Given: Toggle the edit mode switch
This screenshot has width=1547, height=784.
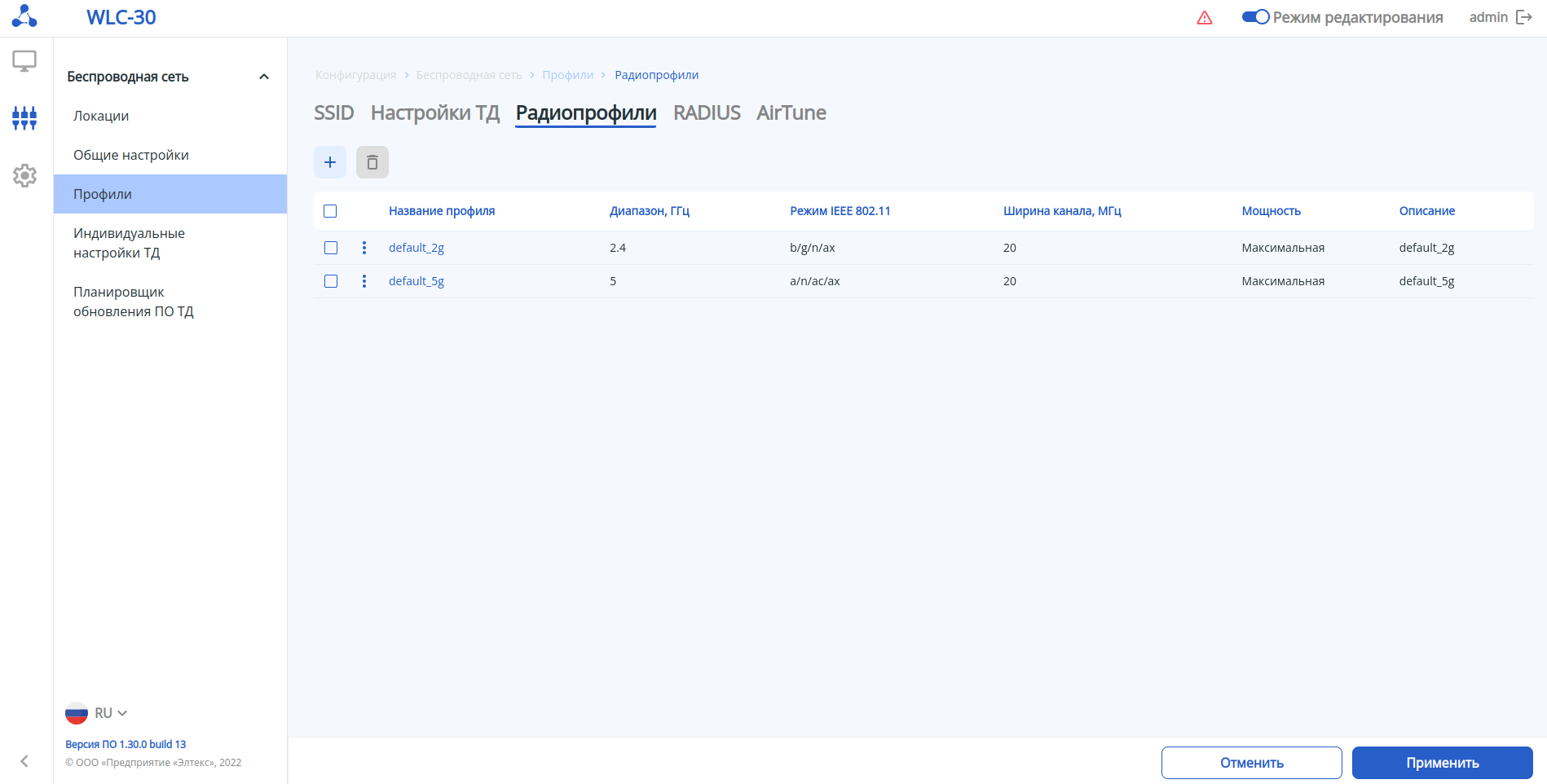Looking at the screenshot, I should (x=1255, y=17).
